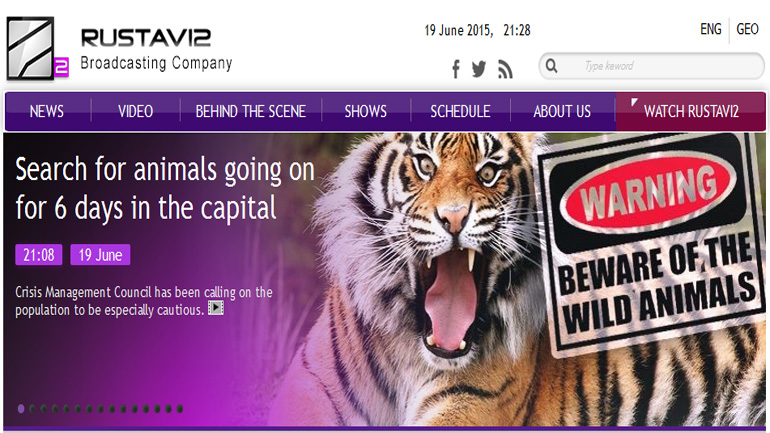Viewport: 770px width, 433px height.
Task: Switch language to GEO
Action: [747, 29]
